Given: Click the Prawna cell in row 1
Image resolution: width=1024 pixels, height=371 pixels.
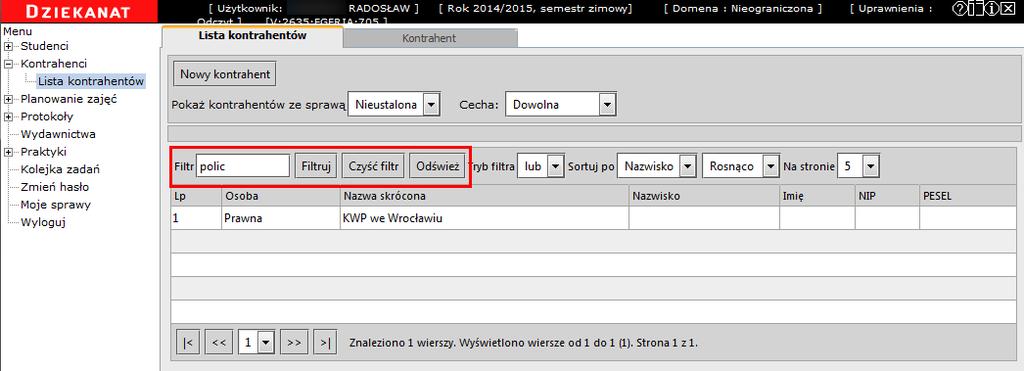Looking at the screenshot, I should 281,218.
